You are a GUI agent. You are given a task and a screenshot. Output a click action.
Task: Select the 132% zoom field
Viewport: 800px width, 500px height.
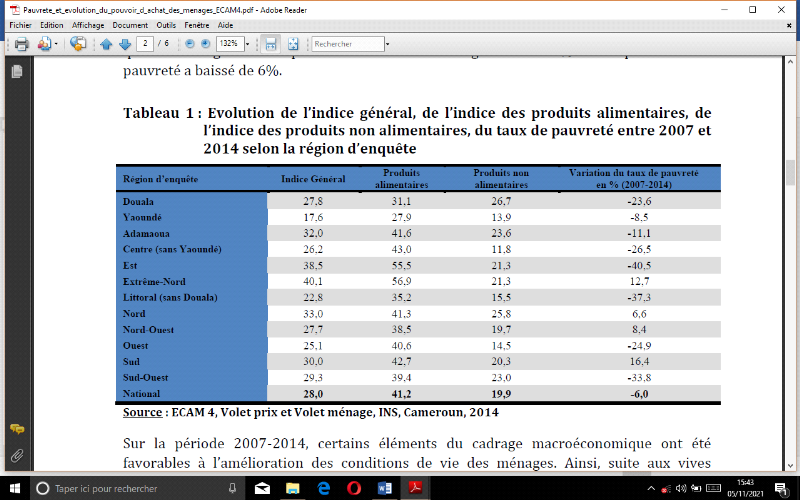pyautogui.click(x=230, y=44)
